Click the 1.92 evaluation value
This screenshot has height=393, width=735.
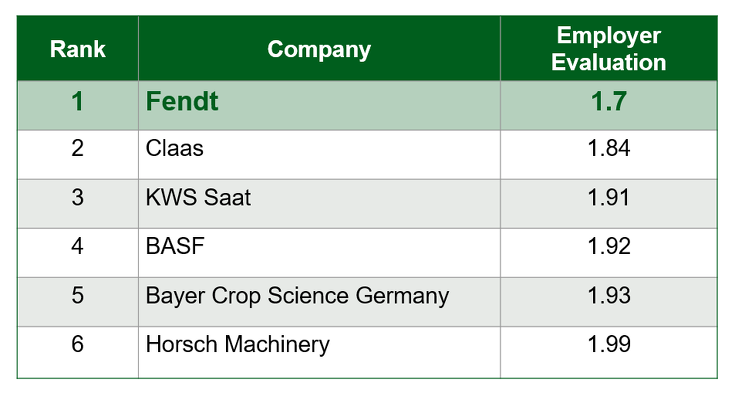[608, 246]
